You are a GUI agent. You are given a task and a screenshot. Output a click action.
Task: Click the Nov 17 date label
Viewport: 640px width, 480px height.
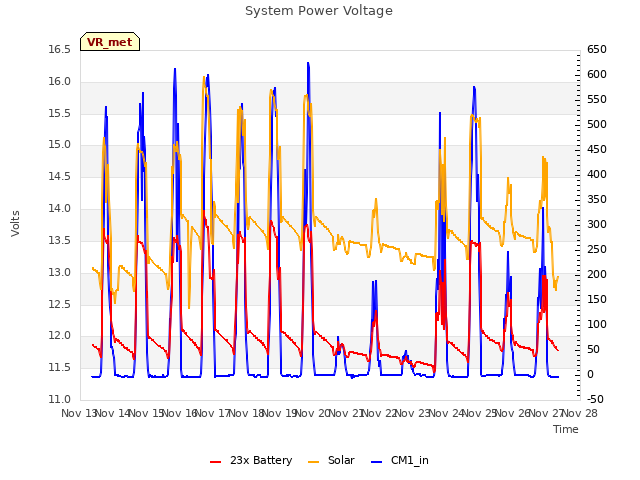213,413
